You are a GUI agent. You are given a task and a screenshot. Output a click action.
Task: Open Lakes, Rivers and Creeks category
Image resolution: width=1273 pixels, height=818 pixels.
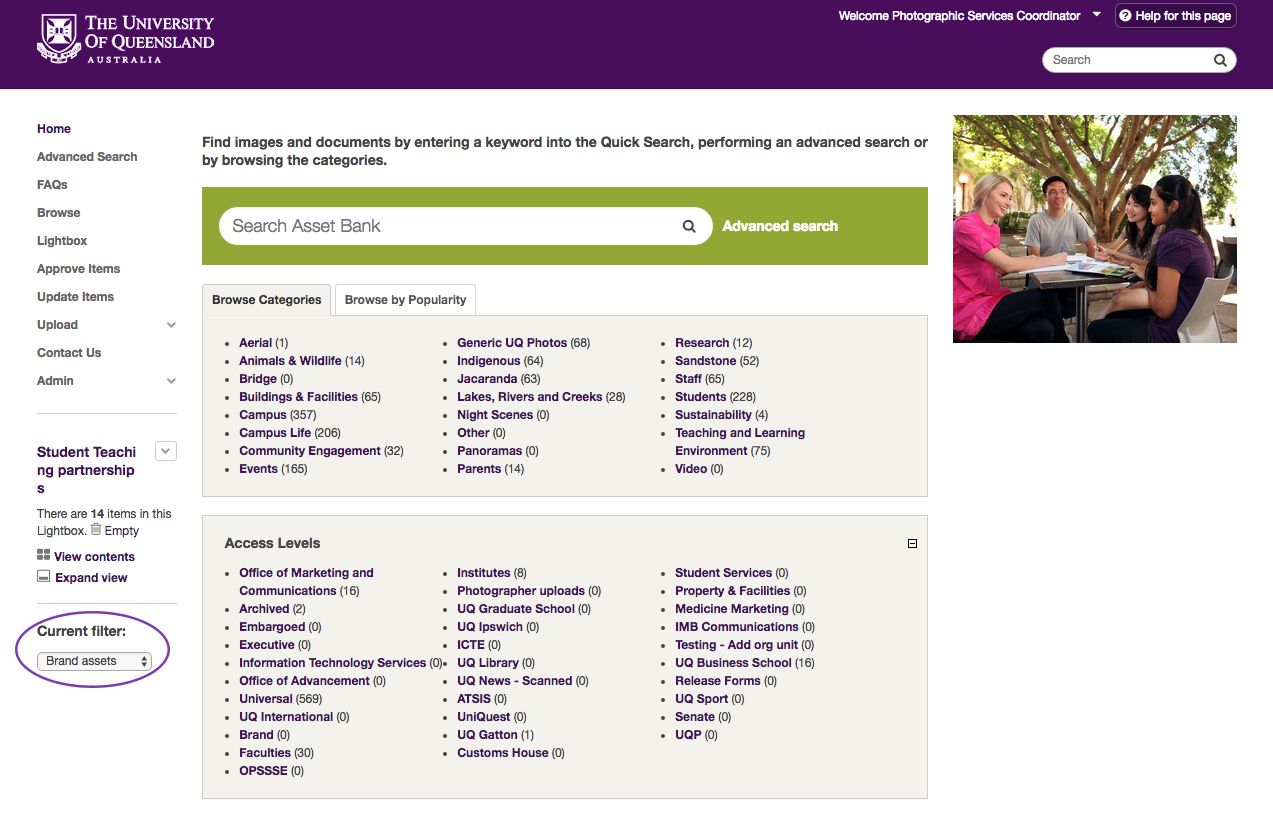click(x=529, y=397)
